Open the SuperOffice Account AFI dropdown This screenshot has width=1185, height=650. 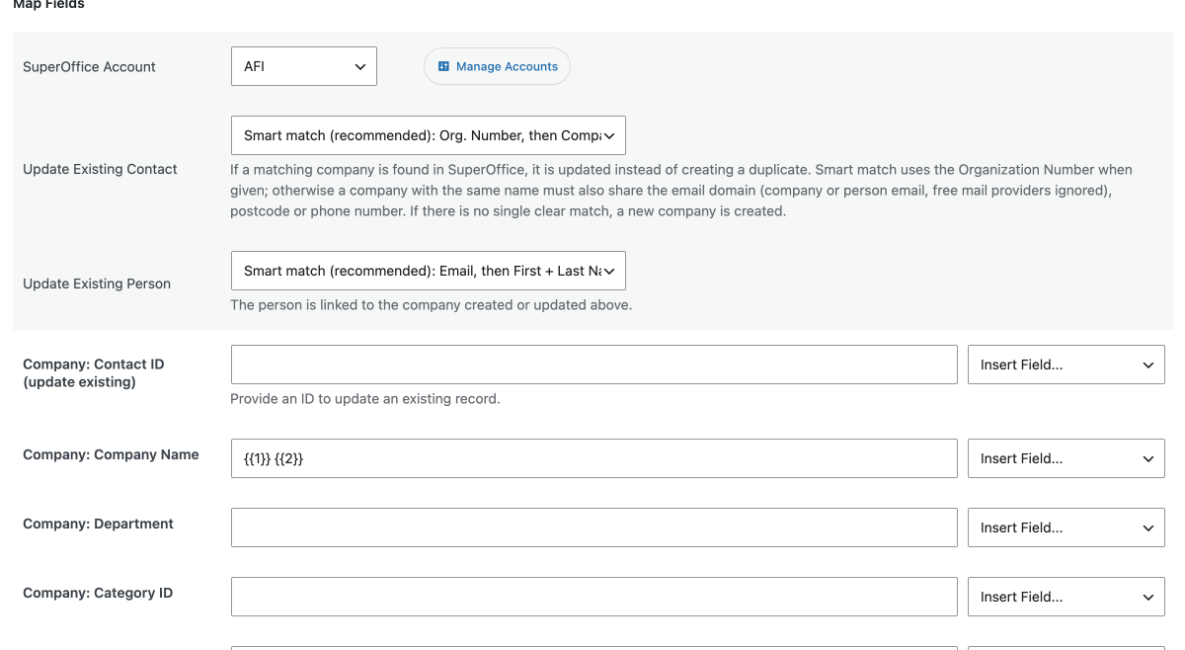point(304,67)
